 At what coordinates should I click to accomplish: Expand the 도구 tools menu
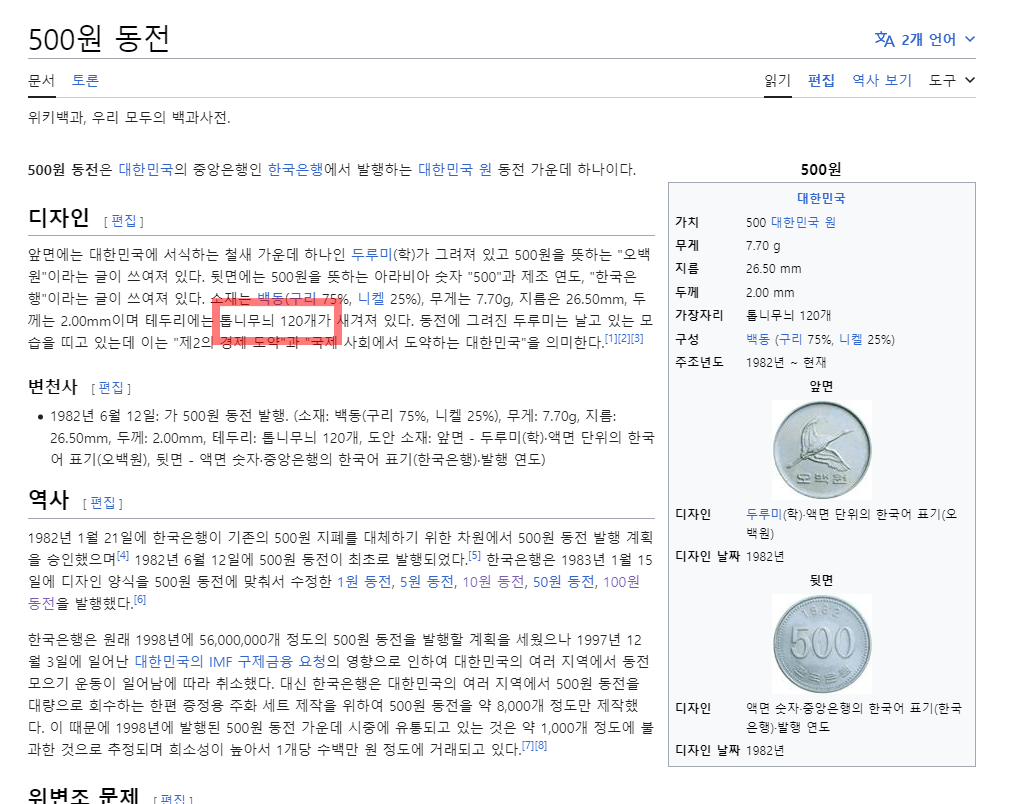[952, 80]
